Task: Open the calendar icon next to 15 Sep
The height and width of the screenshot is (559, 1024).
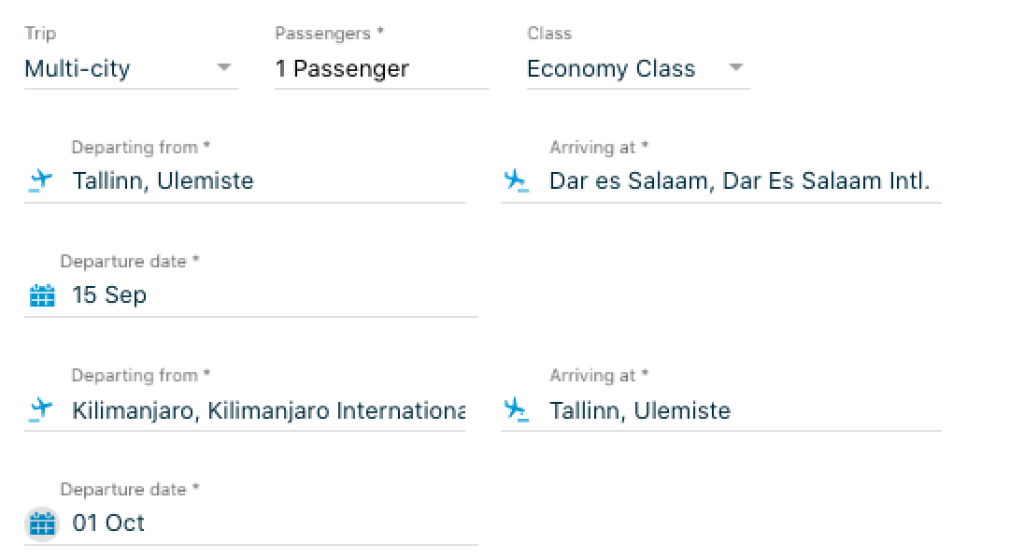Action: (42, 296)
